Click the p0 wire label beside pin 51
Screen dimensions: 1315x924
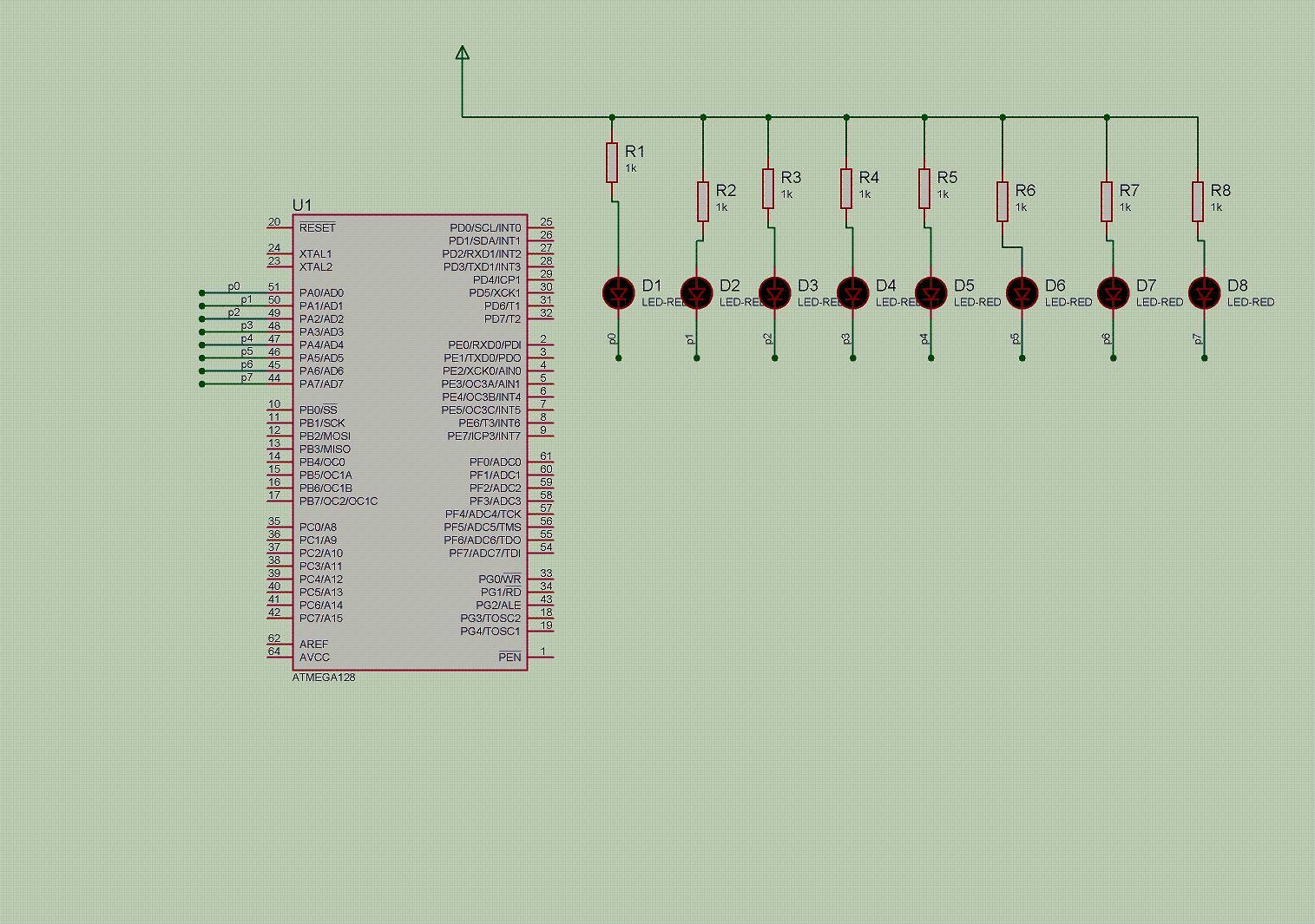(x=234, y=286)
